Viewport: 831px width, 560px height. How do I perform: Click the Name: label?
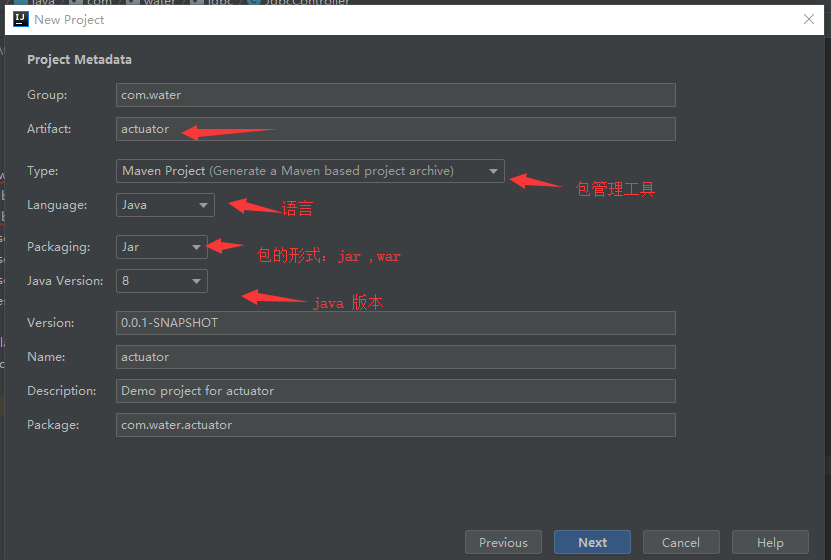[46, 357]
